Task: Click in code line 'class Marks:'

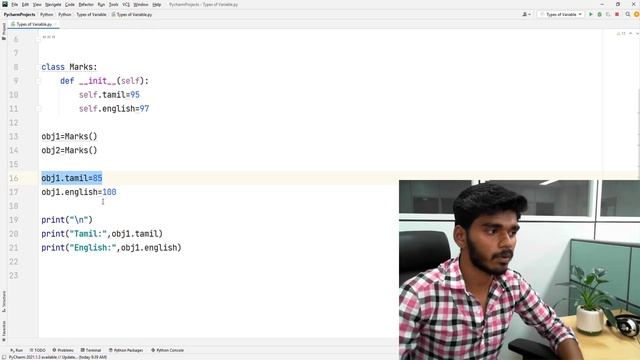Action: (69, 67)
